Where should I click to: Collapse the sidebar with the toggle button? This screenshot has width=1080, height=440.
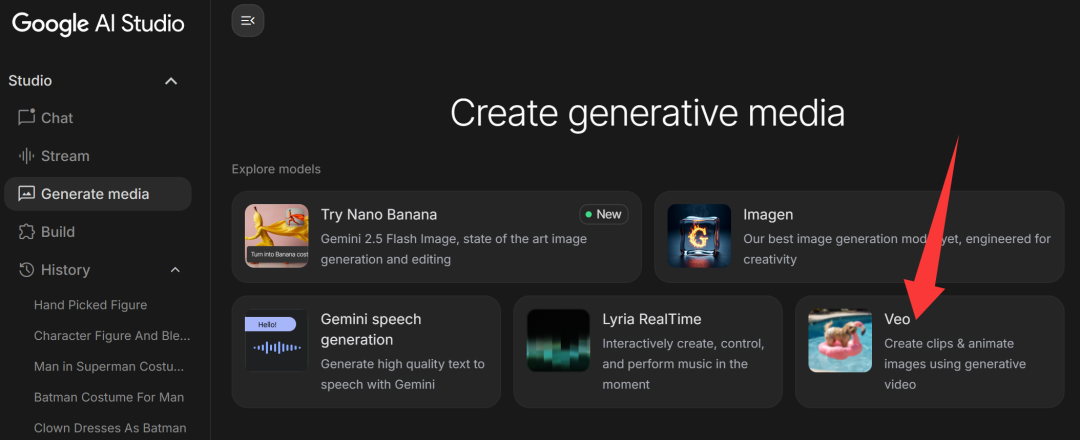point(248,21)
